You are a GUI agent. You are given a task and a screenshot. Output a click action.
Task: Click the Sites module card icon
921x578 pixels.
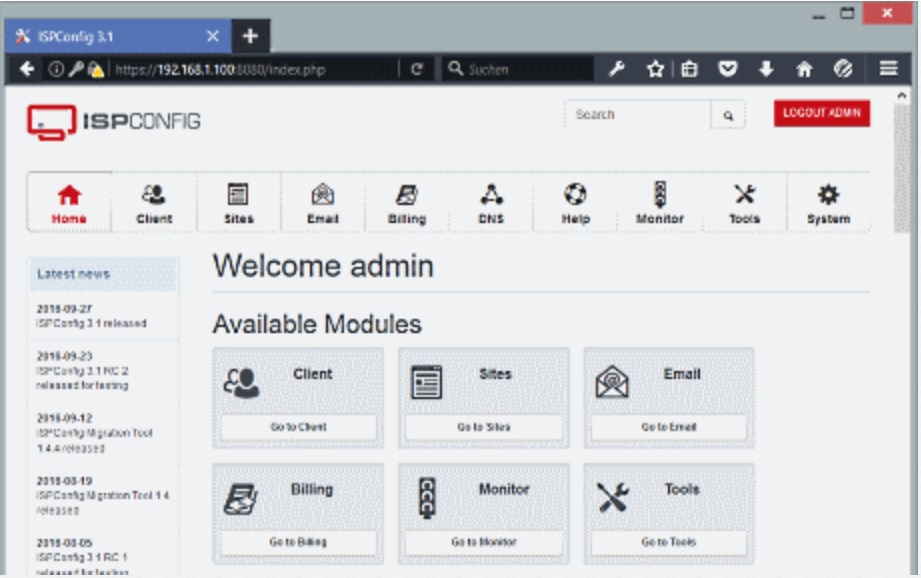coord(426,382)
